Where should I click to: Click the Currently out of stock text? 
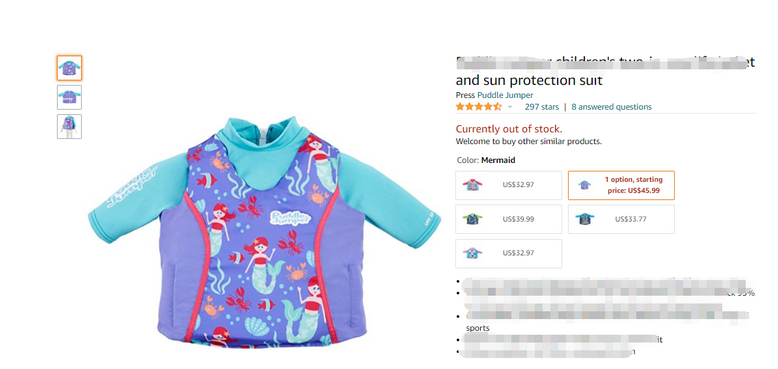coord(509,129)
